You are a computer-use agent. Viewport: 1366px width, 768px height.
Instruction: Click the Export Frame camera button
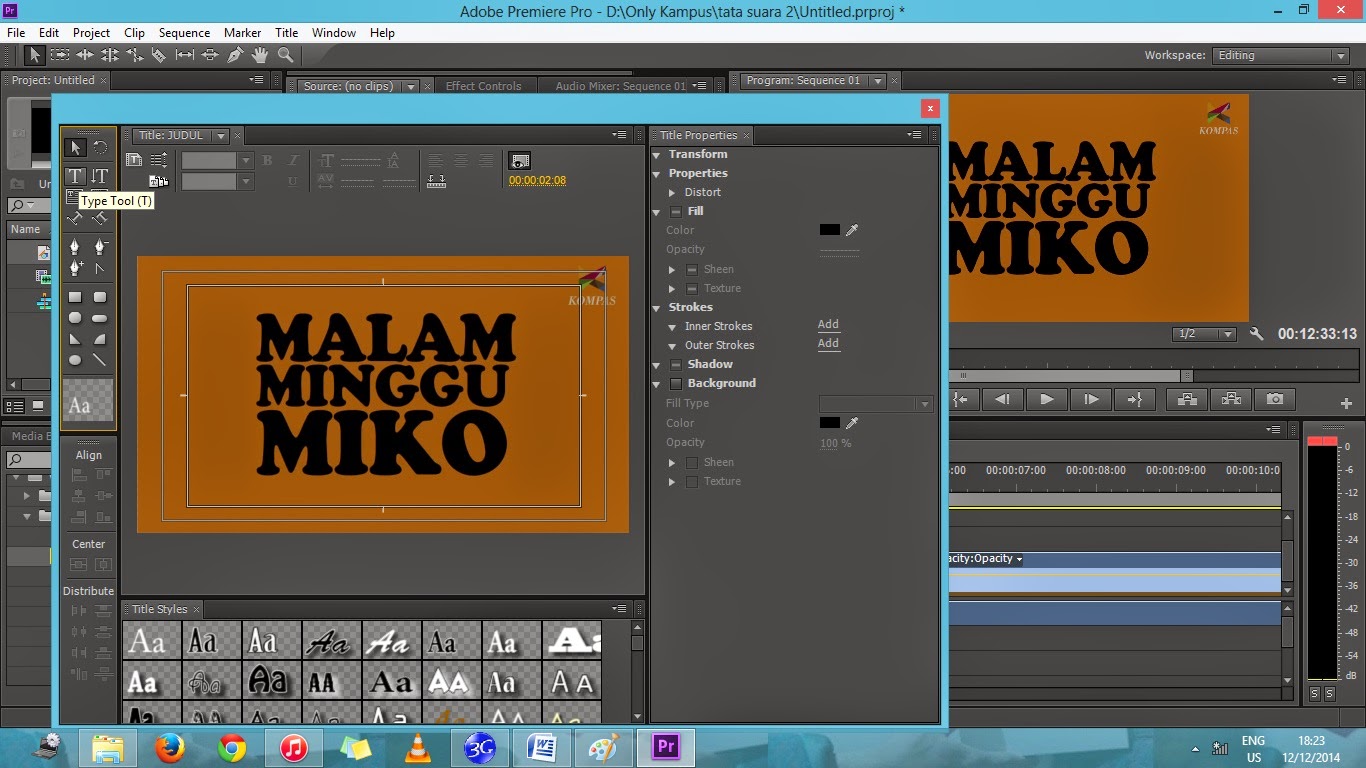[x=1274, y=399]
